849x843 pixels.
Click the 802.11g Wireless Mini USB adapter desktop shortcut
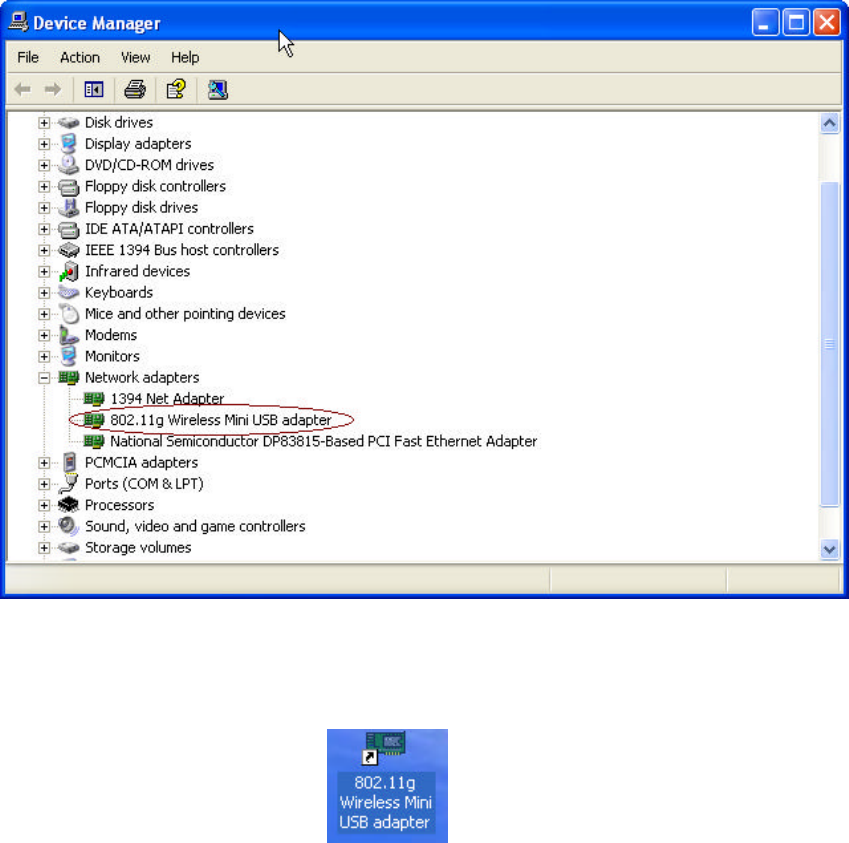click(387, 785)
